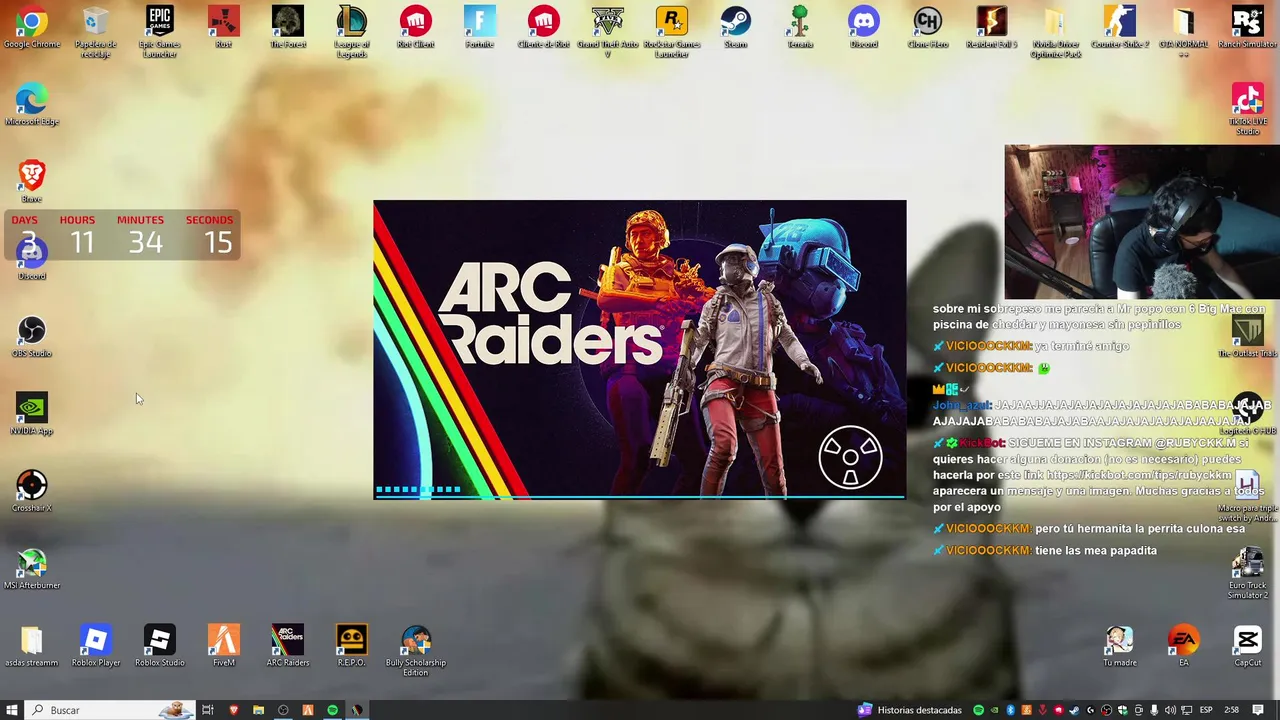Image resolution: width=1280 pixels, height=720 pixels.
Task: Switch to OBS Studio on taskbar
Action: click(283, 710)
